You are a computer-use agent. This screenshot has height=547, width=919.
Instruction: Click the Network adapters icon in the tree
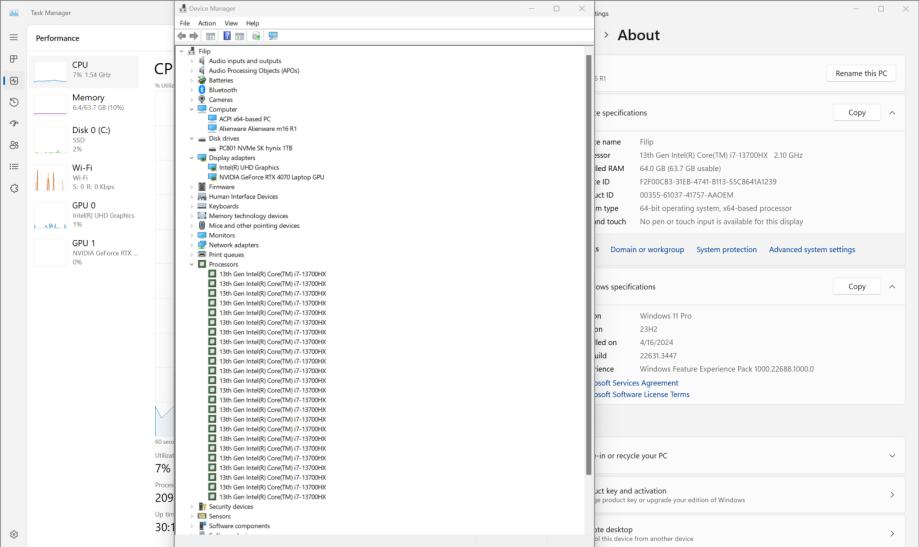coord(202,245)
